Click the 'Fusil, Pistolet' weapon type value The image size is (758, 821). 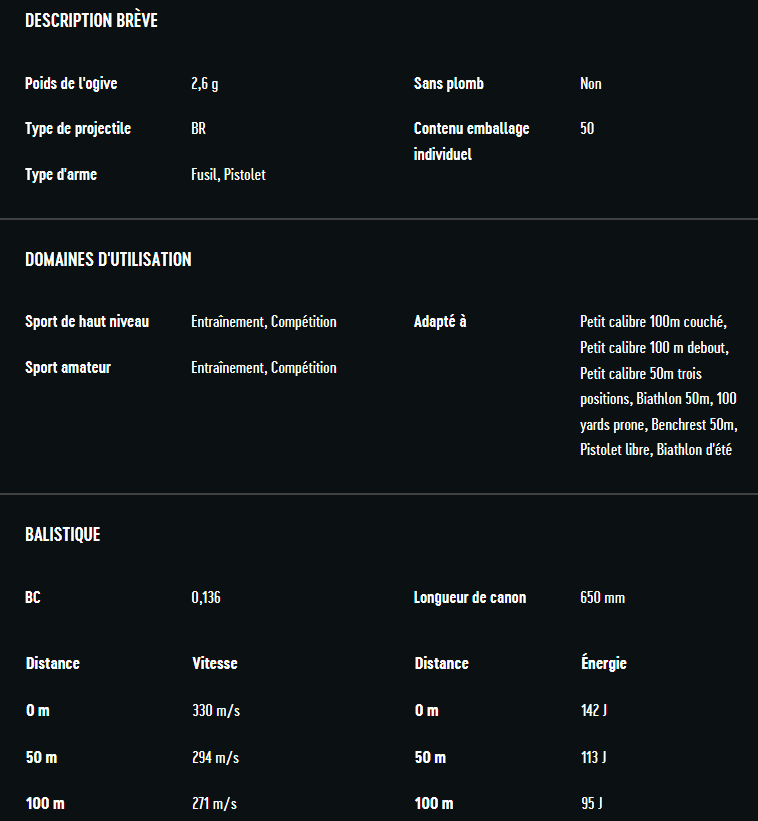(x=228, y=175)
